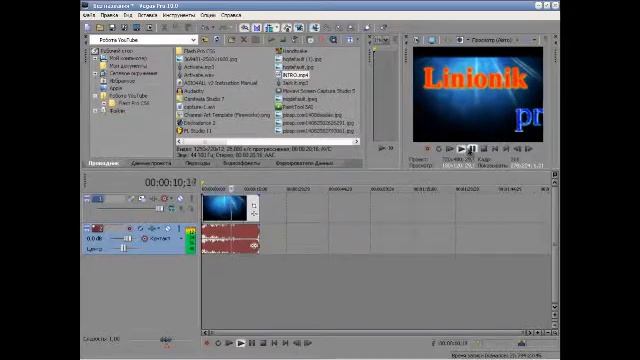This screenshot has width=640, height=360.
Task: Toggle Ignore Event Grouping
Action: [299, 28]
